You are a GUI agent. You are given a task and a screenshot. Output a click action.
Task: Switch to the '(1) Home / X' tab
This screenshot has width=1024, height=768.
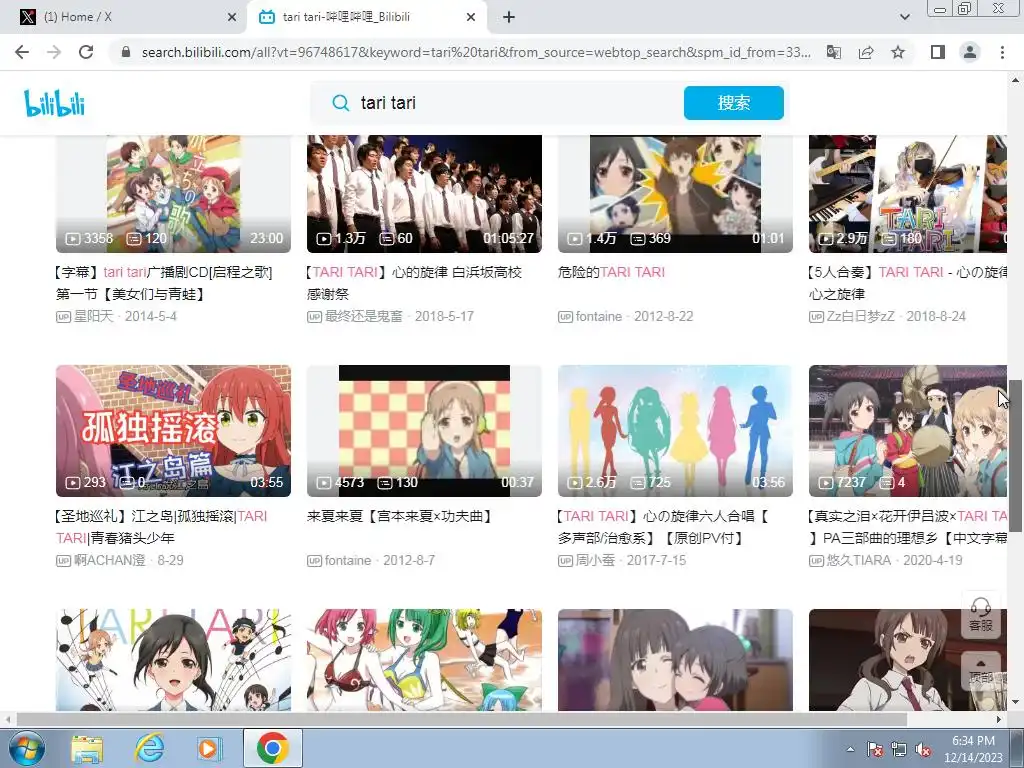click(x=123, y=17)
